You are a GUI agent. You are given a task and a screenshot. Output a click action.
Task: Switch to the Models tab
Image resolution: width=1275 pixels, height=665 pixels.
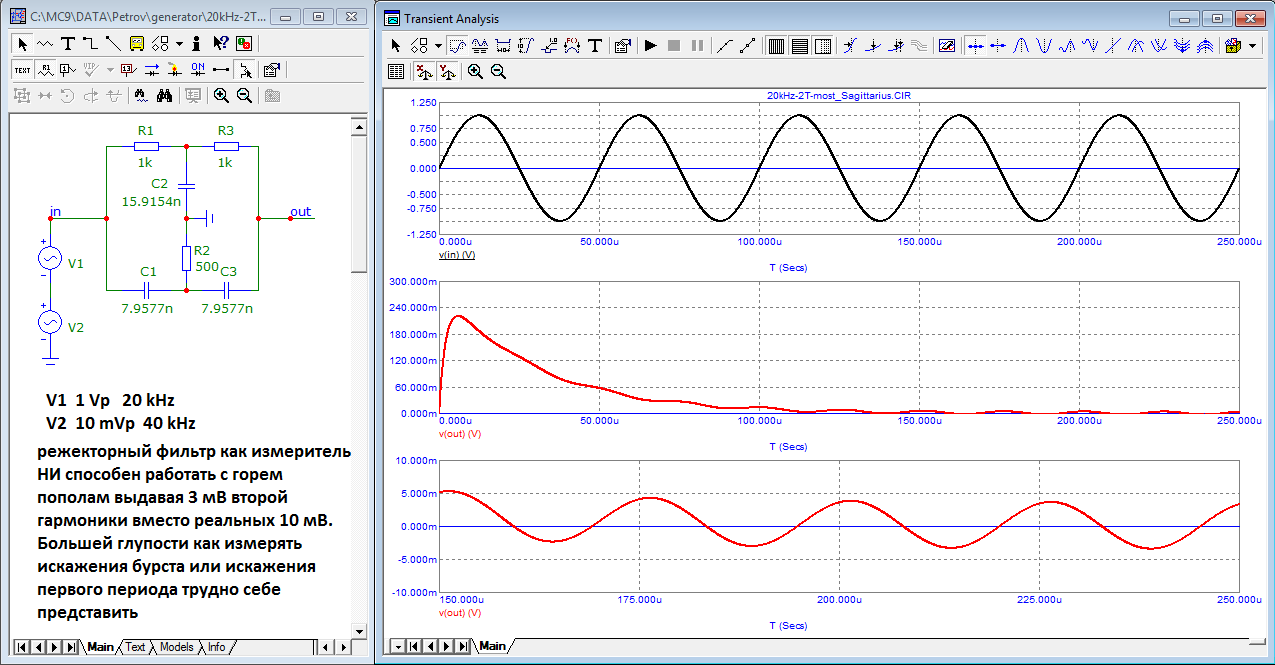176,647
